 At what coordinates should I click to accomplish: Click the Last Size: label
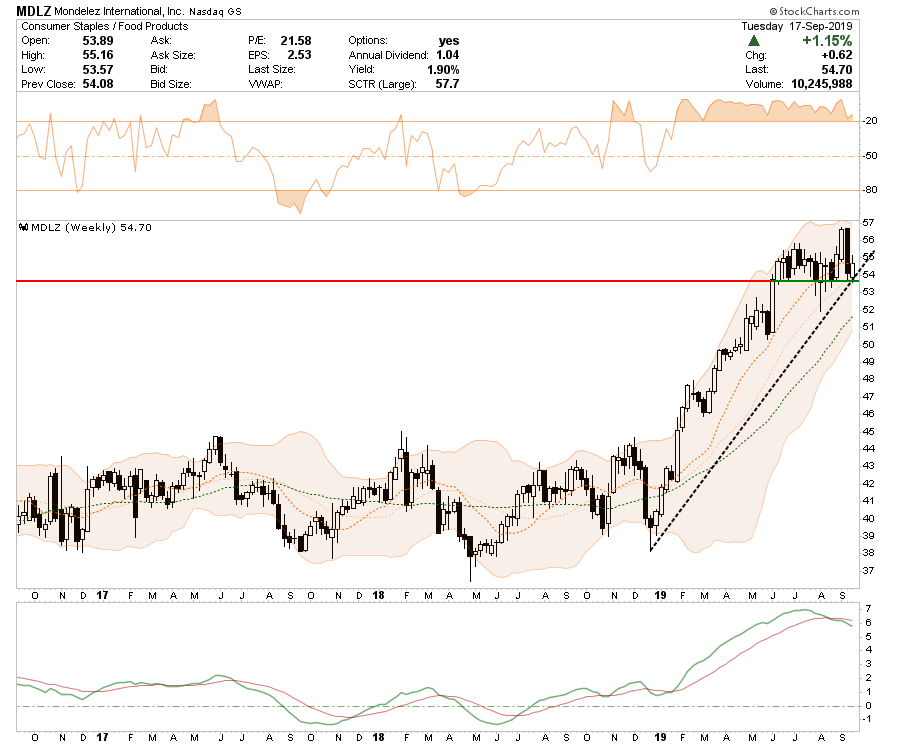click(x=271, y=69)
